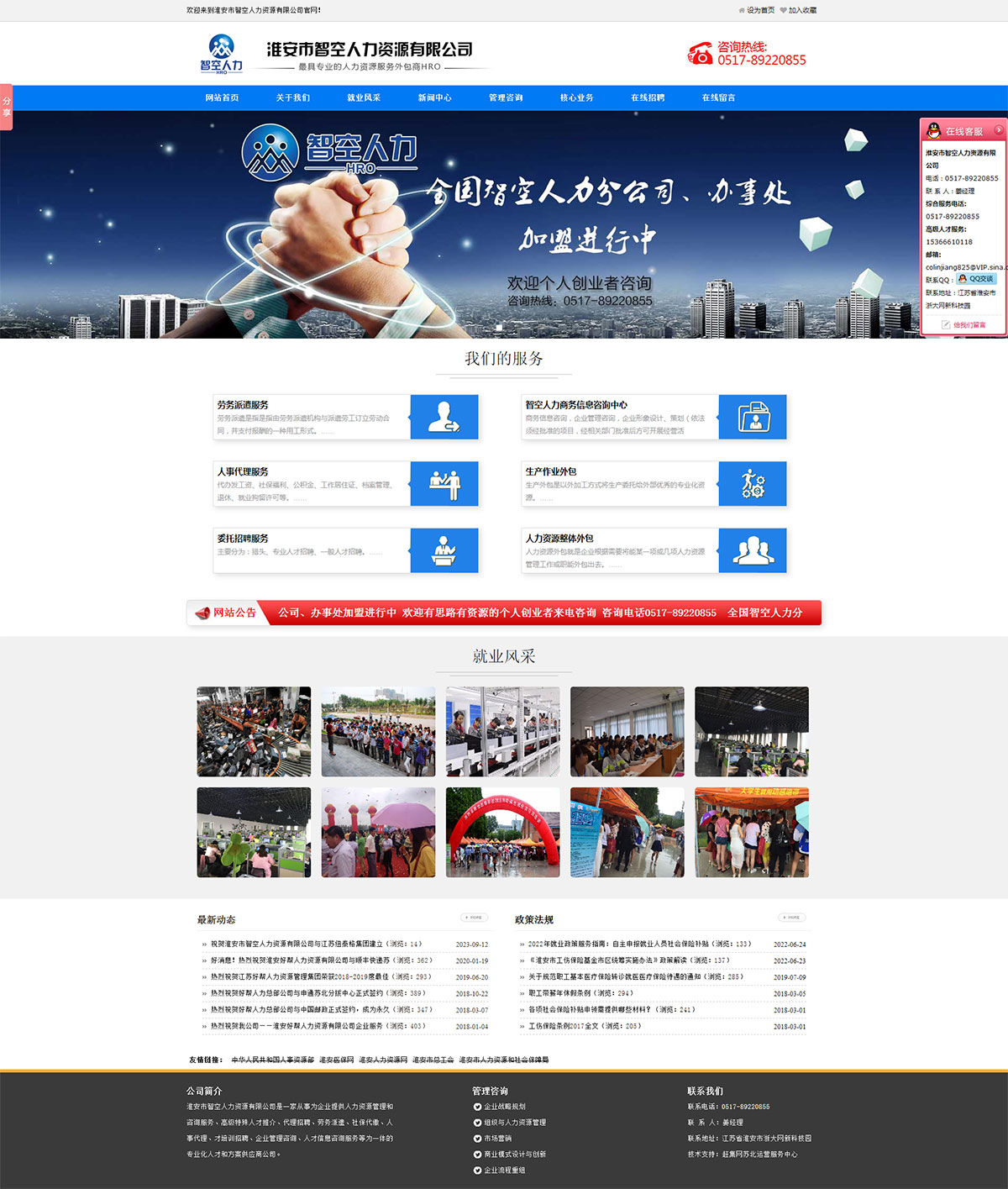Click the 给我们留言 link
This screenshot has height=1189, width=1008.
[x=969, y=325]
